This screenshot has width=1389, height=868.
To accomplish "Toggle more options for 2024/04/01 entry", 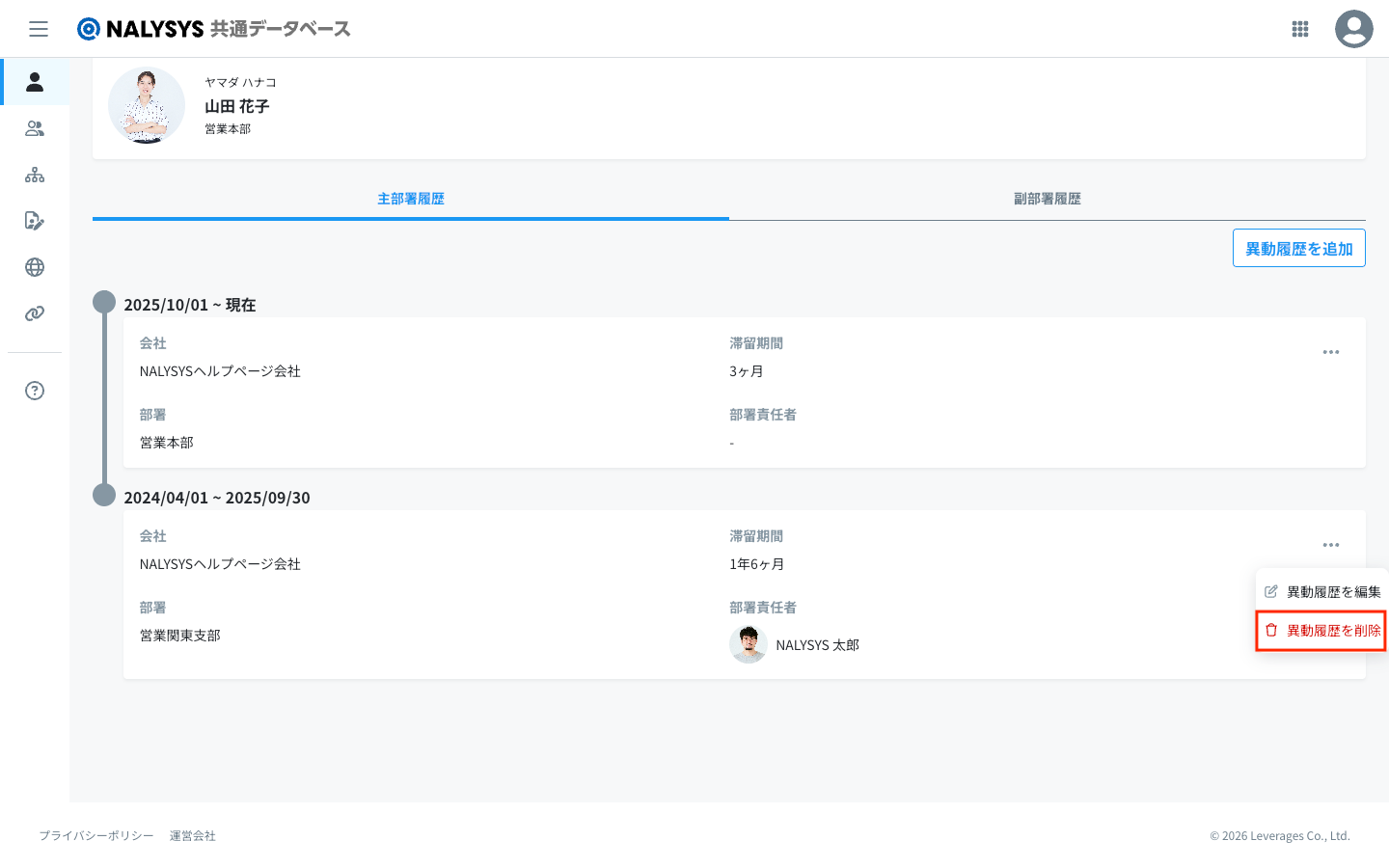I will tap(1331, 545).
